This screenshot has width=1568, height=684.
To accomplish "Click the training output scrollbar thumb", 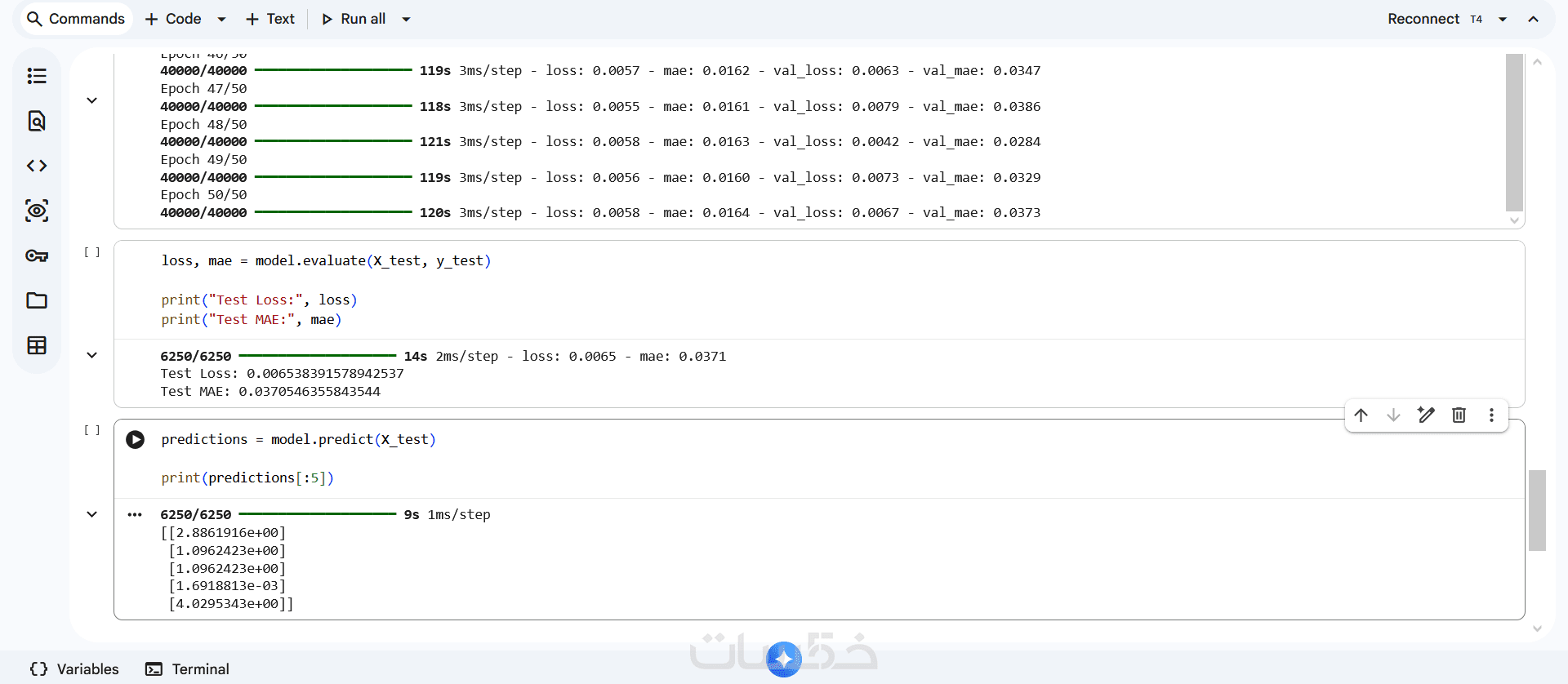I will click(1514, 132).
